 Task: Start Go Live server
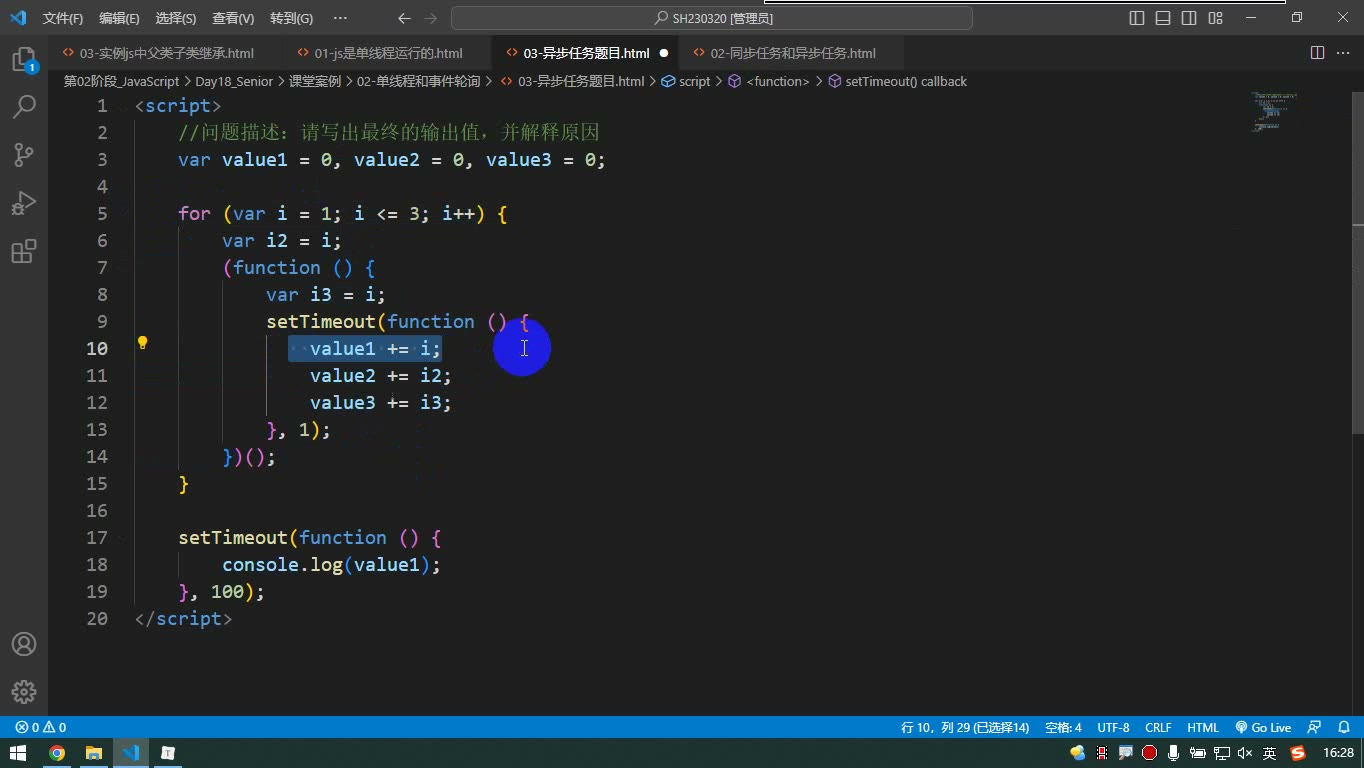[1263, 727]
